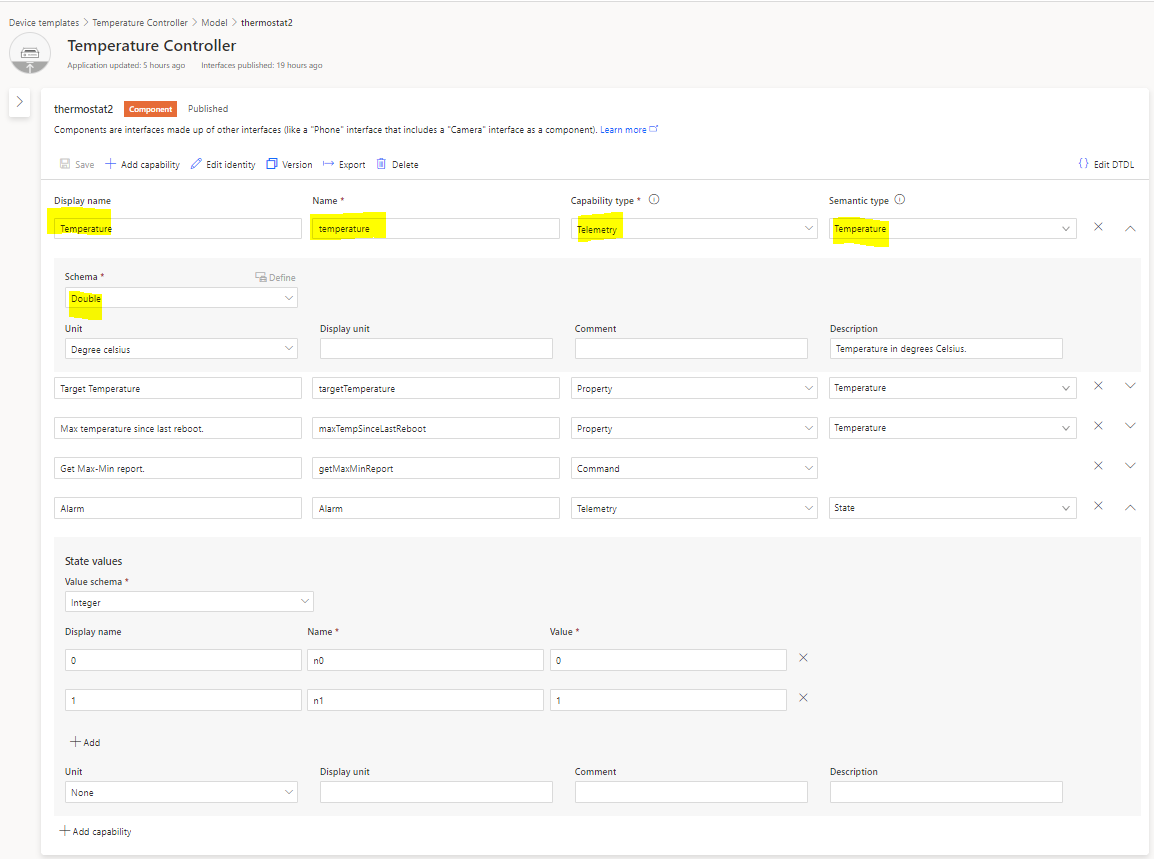Click the Max temperature since last reboot field

(177, 428)
